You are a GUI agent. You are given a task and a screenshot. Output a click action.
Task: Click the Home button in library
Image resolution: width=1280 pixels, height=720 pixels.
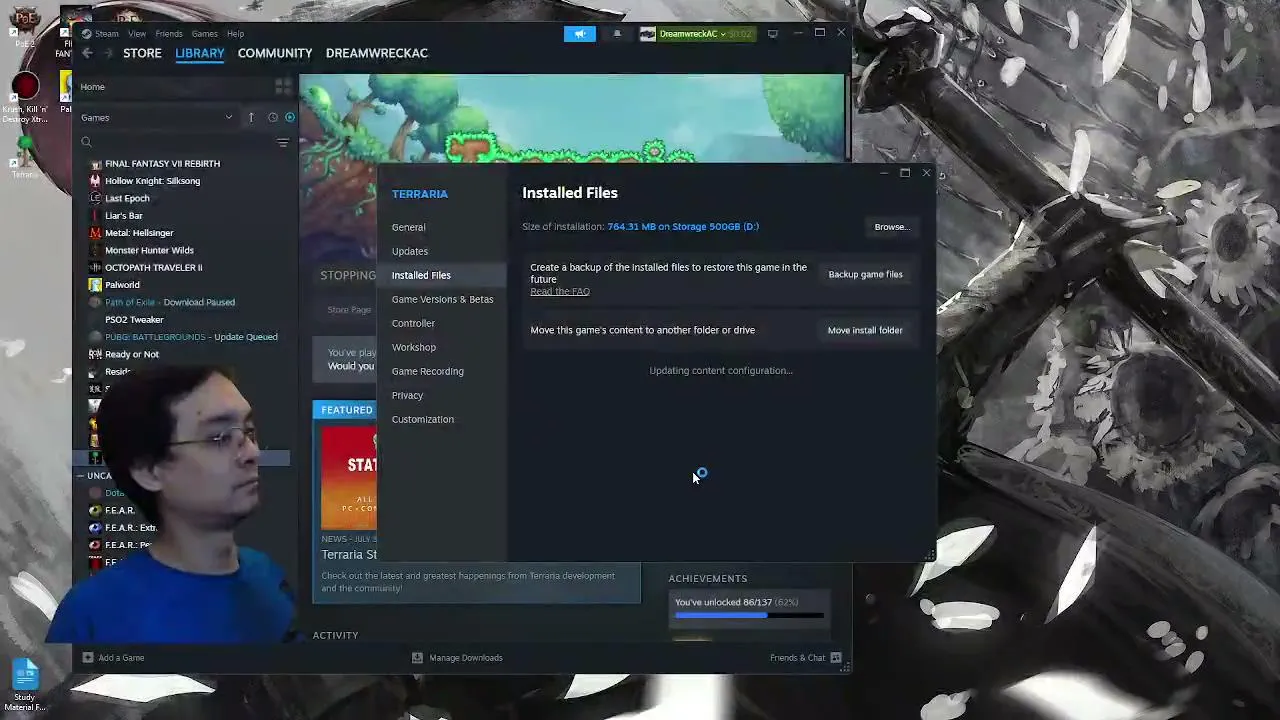[x=92, y=87]
